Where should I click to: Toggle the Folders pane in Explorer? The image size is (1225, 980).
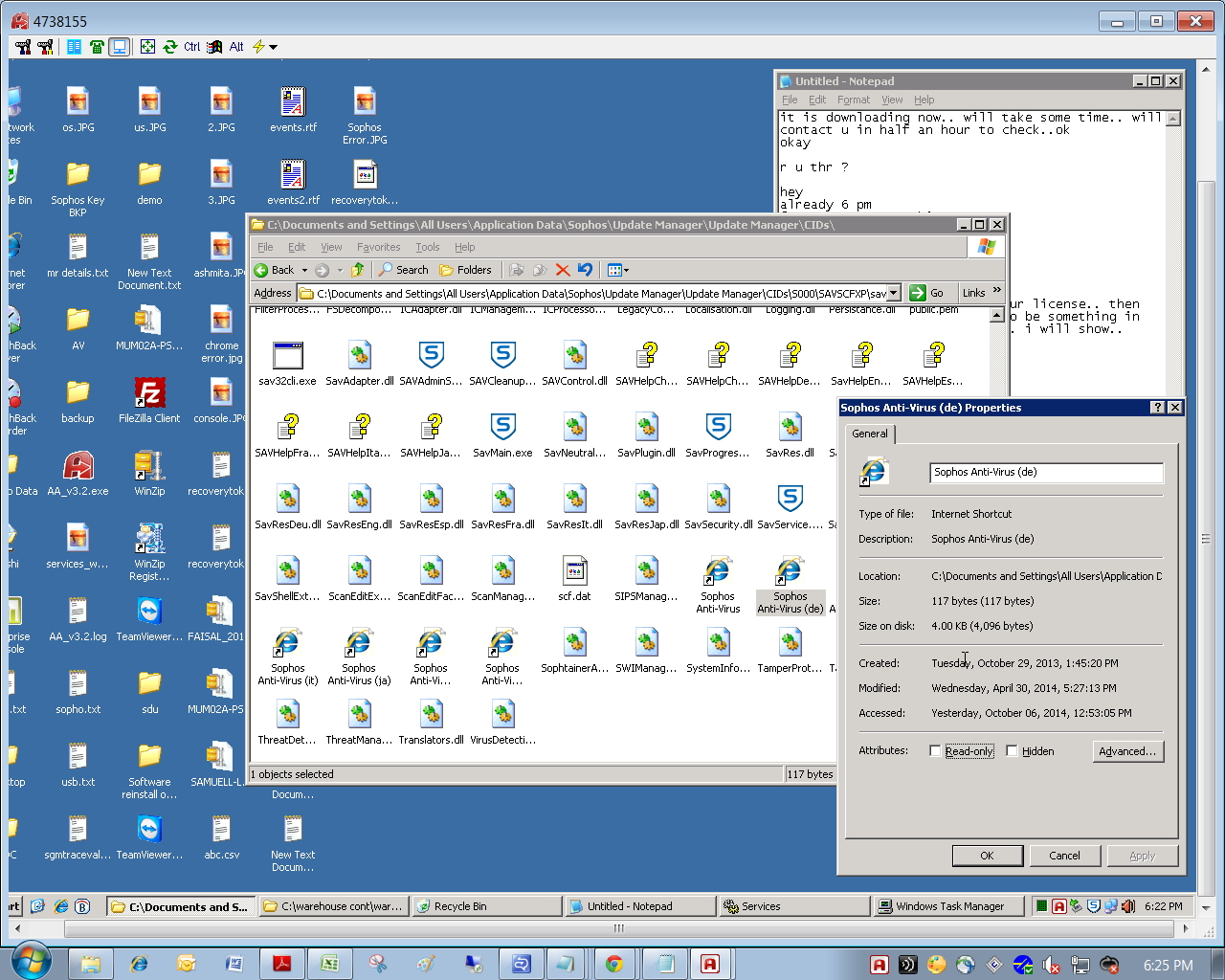465,270
